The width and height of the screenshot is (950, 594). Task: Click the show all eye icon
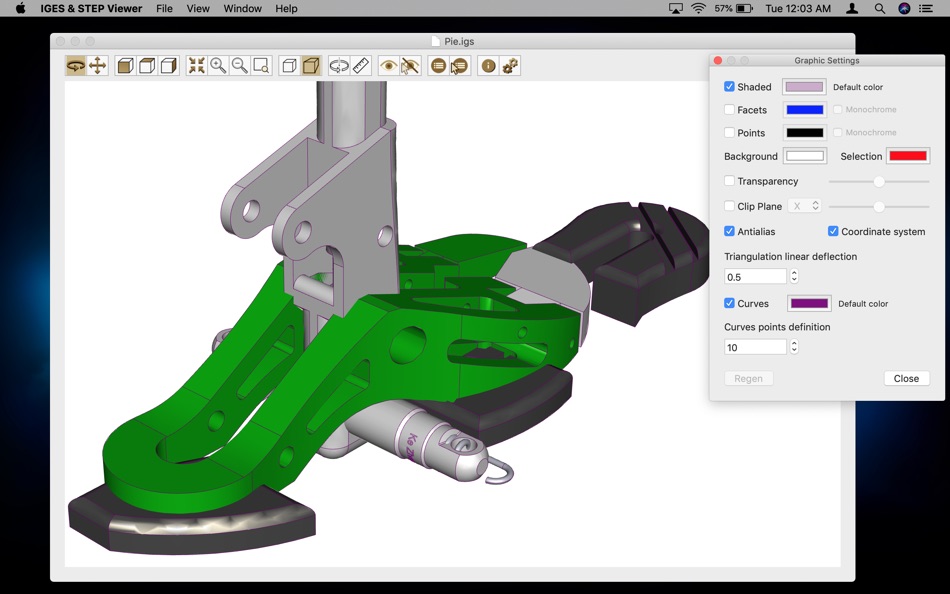(x=388, y=65)
